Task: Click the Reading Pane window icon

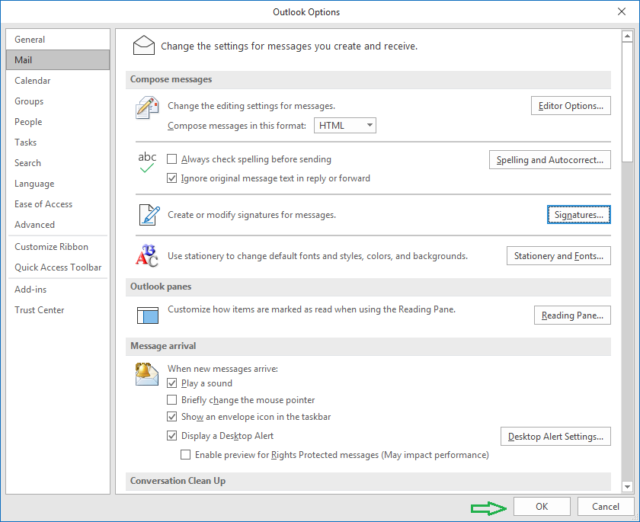Action: point(147,315)
